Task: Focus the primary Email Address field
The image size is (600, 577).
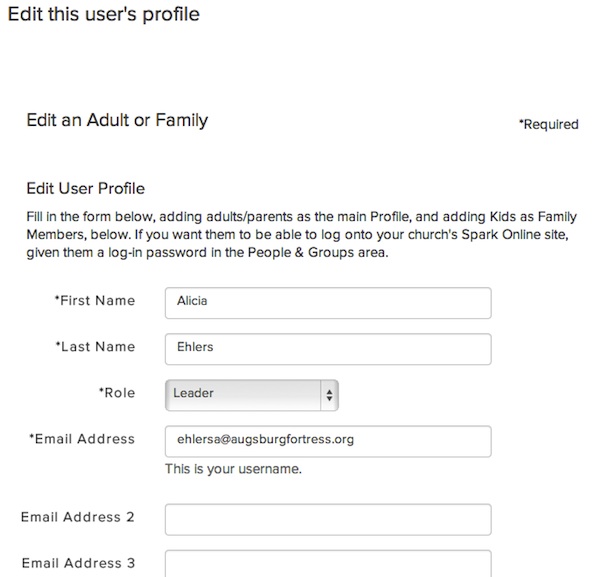Action: pos(327,440)
